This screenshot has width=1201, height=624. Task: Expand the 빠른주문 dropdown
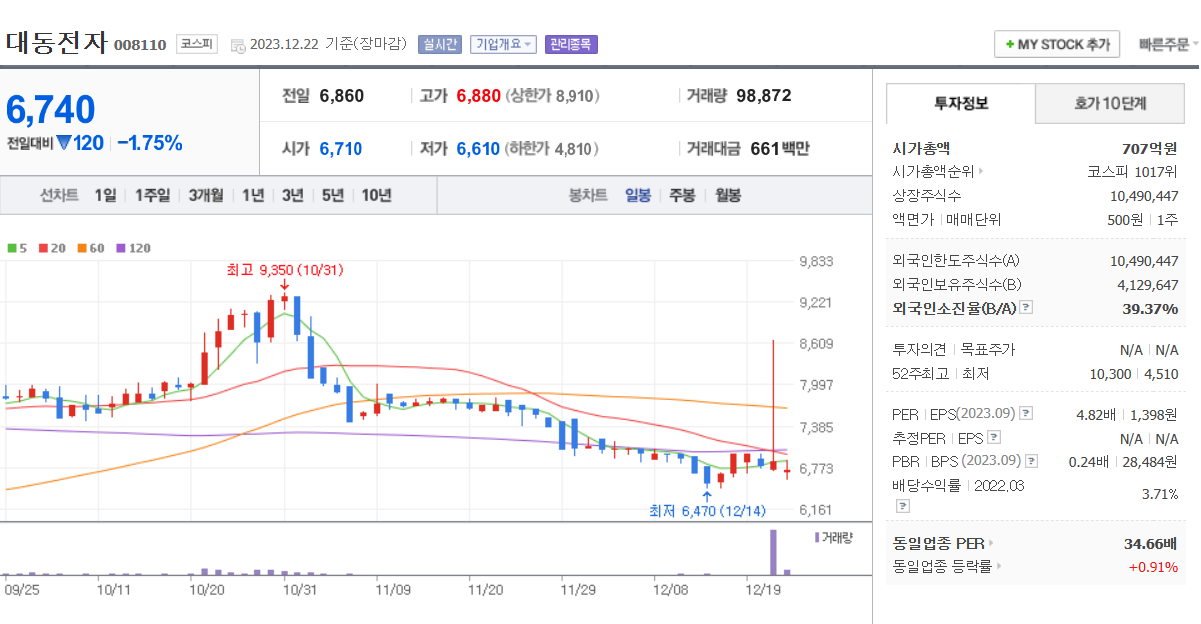1168,45
